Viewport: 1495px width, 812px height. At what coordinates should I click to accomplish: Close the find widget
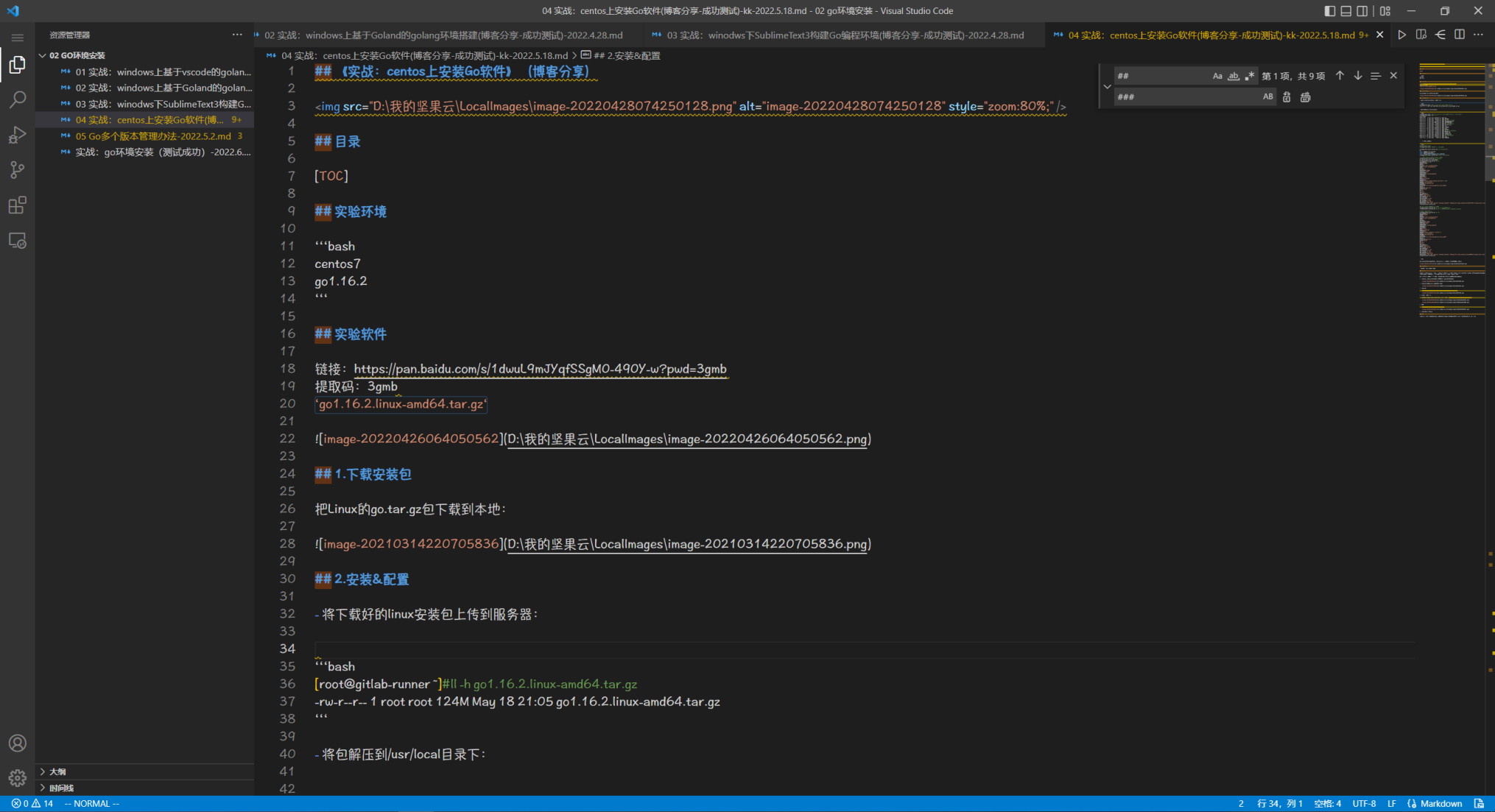tap(1393, 76)
